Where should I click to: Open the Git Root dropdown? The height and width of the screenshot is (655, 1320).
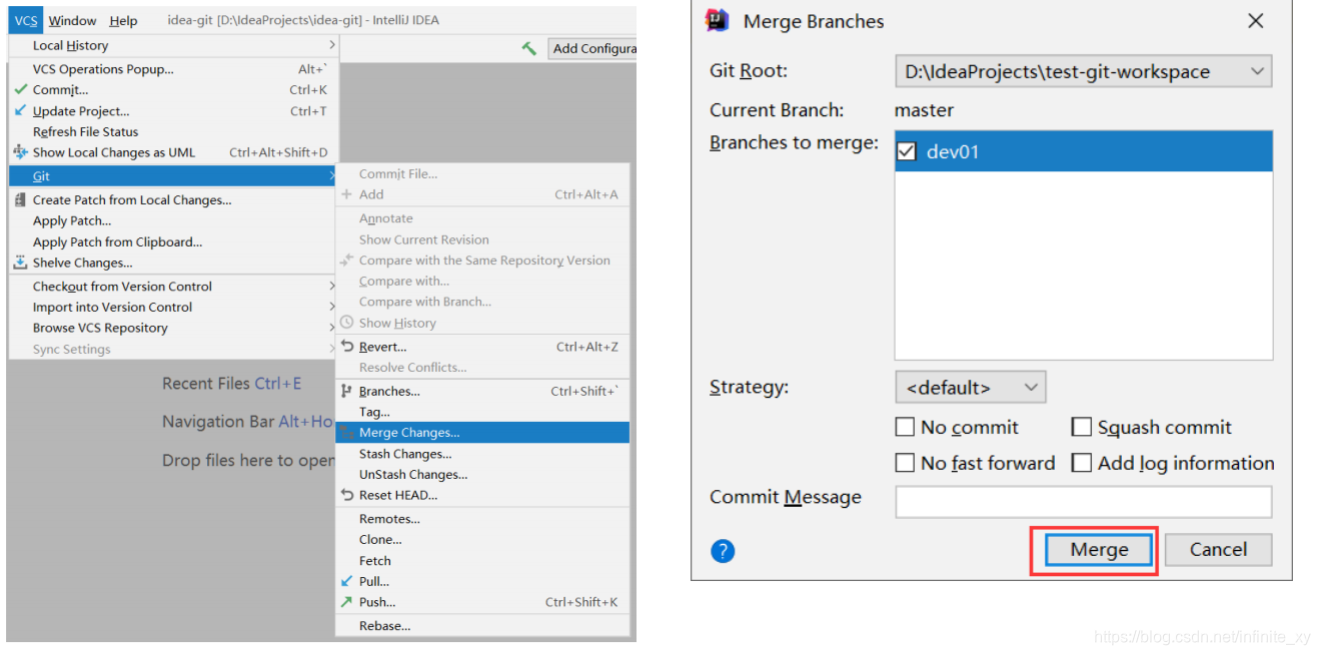click(x=1083, y=72)
